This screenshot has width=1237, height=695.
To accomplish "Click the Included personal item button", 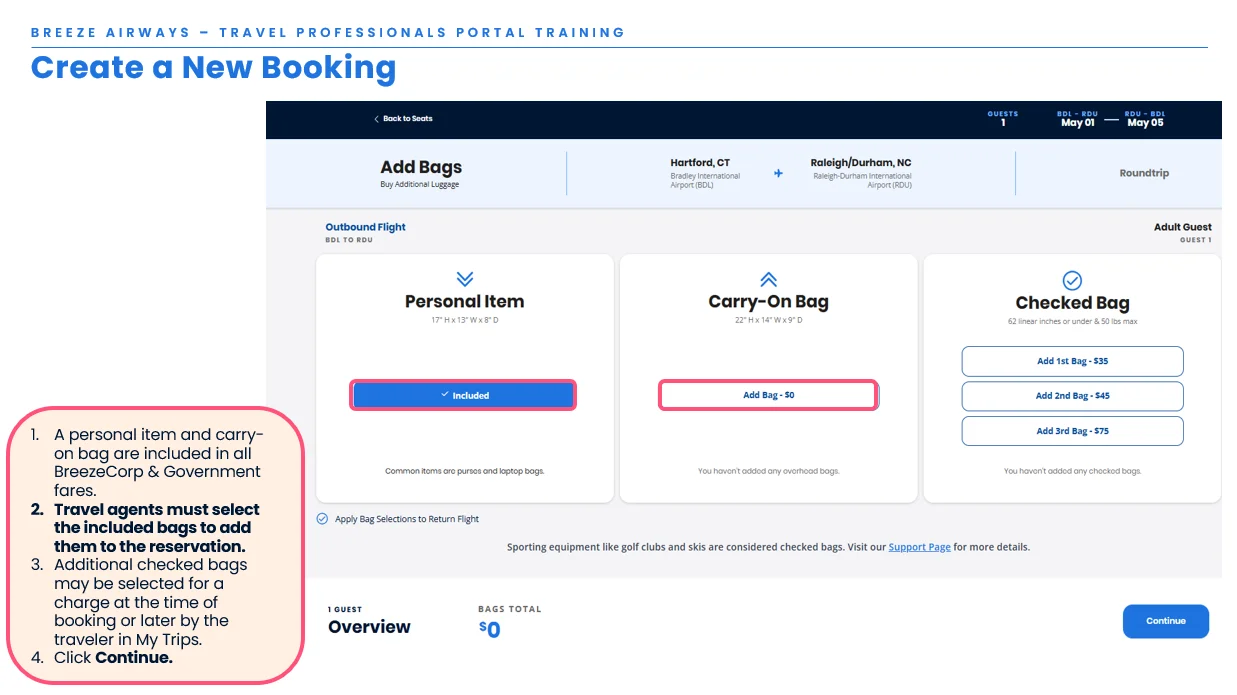I will point(463,395).
